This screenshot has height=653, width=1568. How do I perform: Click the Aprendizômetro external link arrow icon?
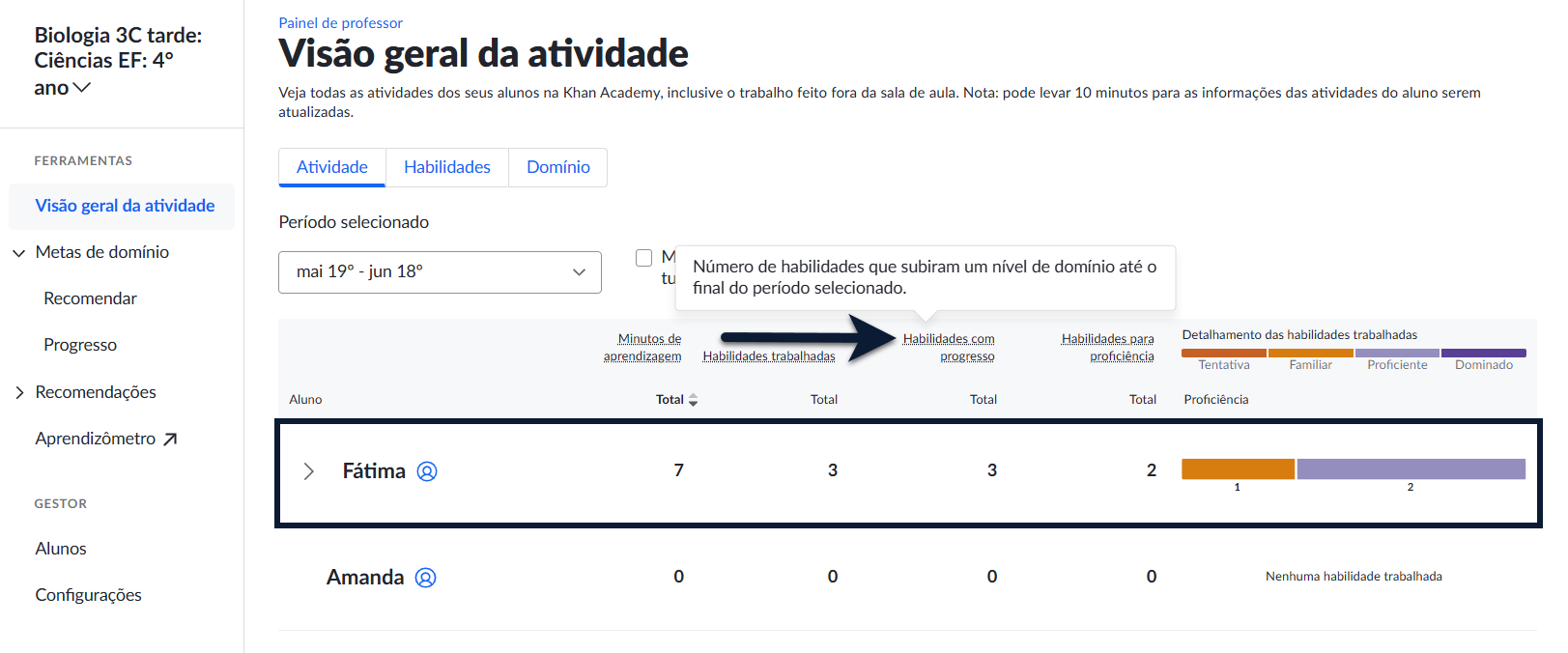tap(170, 440)
